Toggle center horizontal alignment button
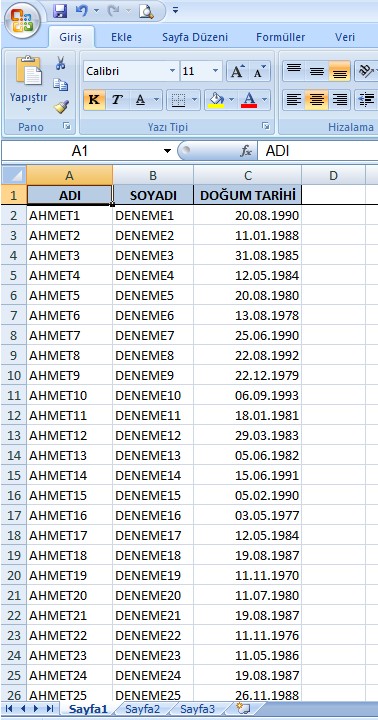This screenshot has height=720, width=378. click(x=316, y=100)
